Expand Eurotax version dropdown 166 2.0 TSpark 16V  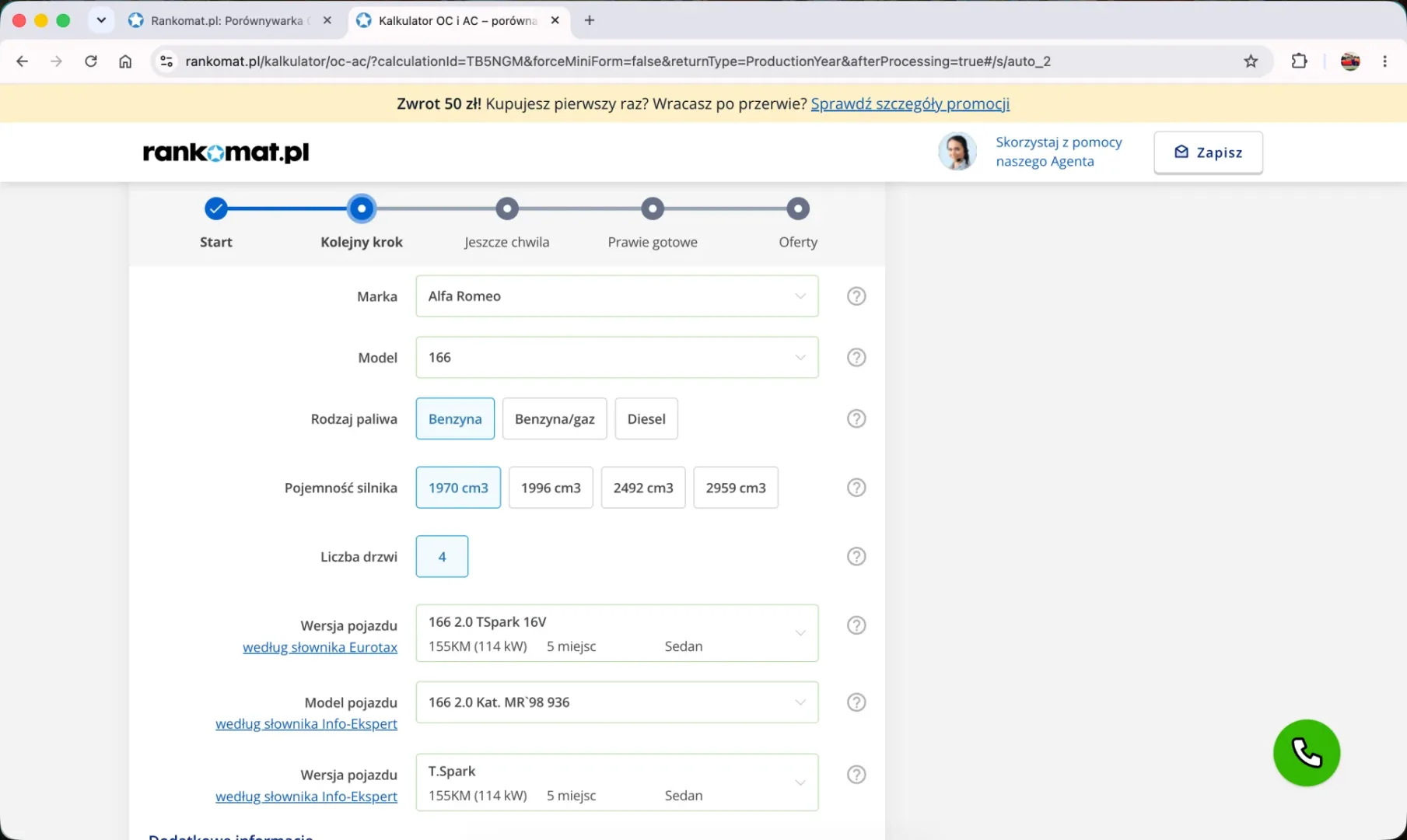(x=617, y=633)
